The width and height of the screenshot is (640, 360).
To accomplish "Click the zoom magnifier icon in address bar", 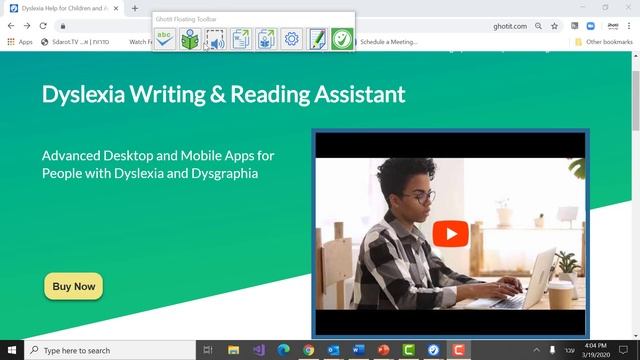I will pyautogui.click(x=538, y=26).
